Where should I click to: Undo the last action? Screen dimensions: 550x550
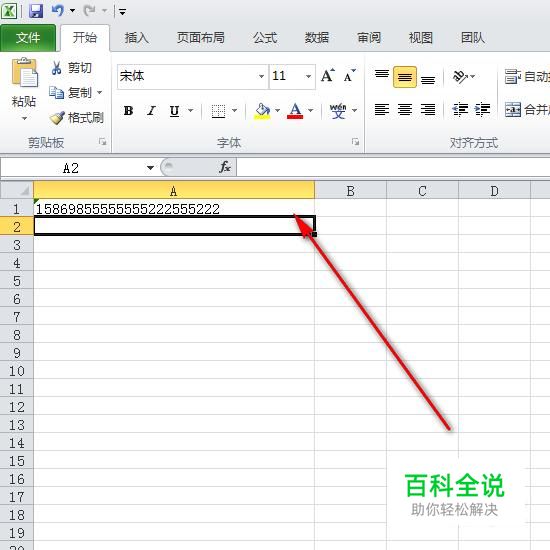(58, 11)
